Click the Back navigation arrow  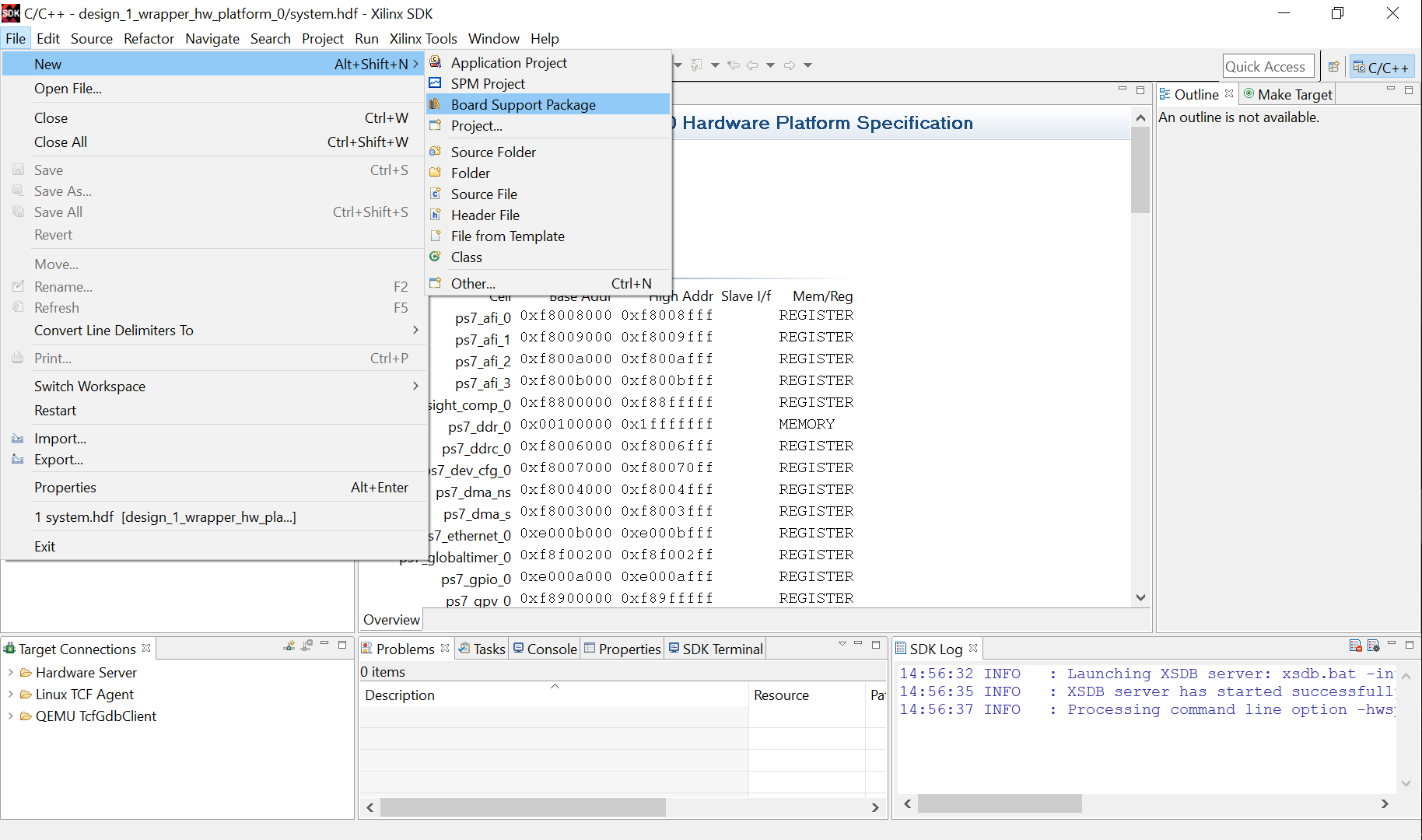[751, 65]
